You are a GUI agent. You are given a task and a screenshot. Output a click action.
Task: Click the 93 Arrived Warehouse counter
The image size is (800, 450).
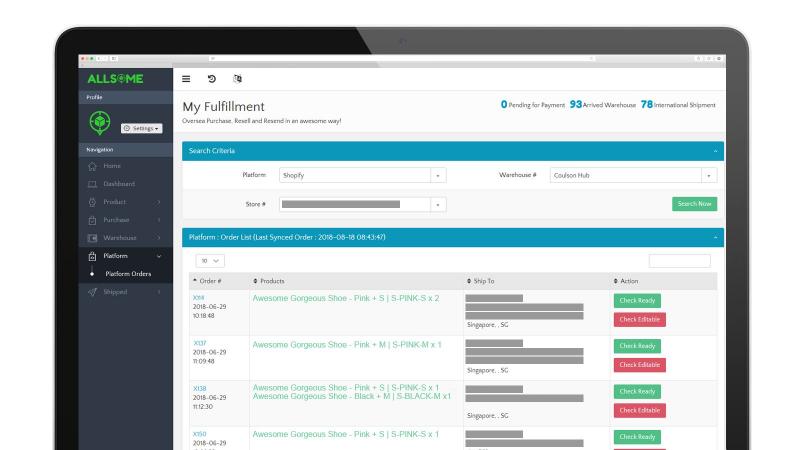pyautogui.click(x=603, y=105)
